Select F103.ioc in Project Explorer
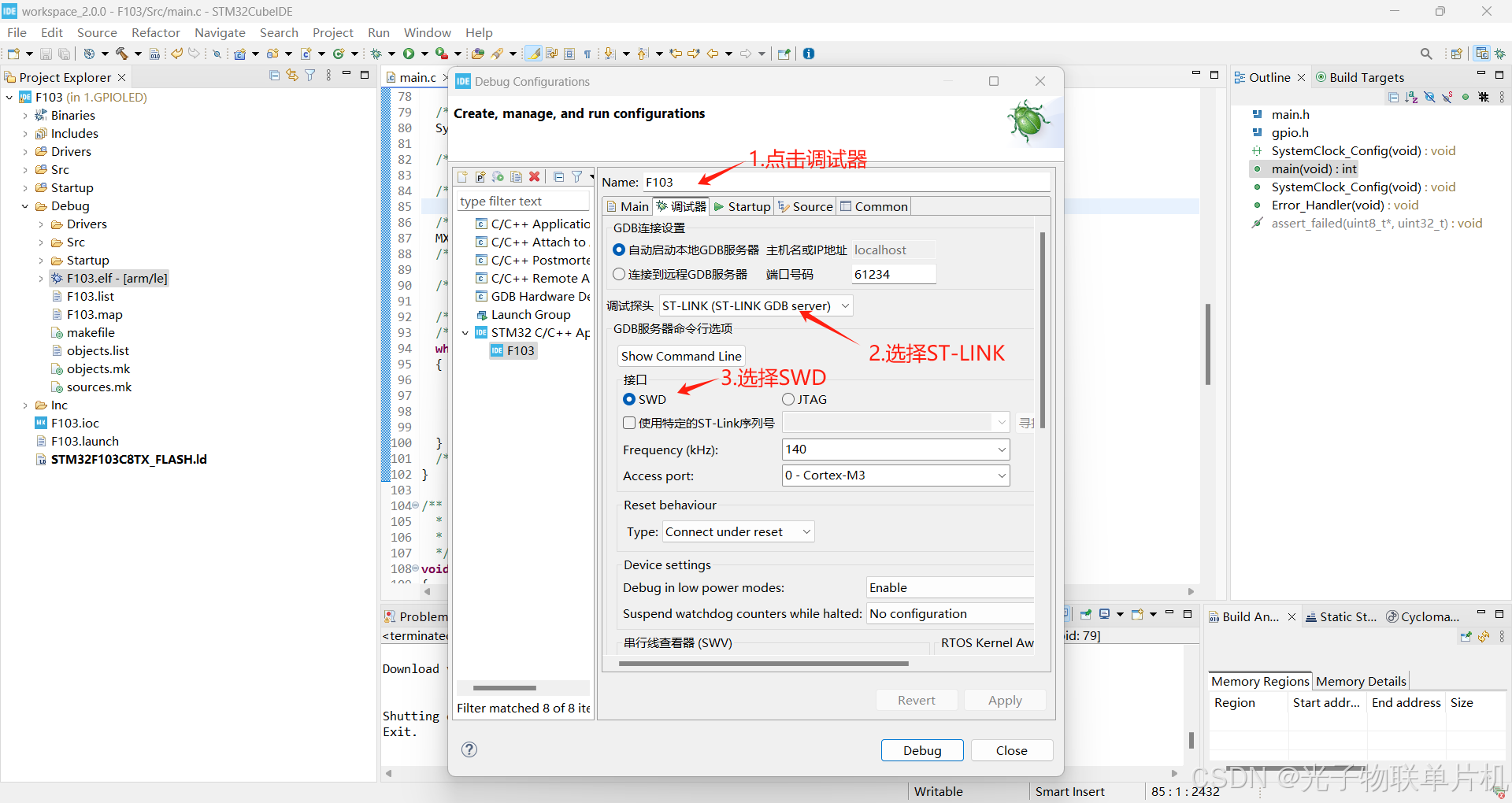Screen dimensions: 1512x803 pyautogui.click(x=75, y=424)
